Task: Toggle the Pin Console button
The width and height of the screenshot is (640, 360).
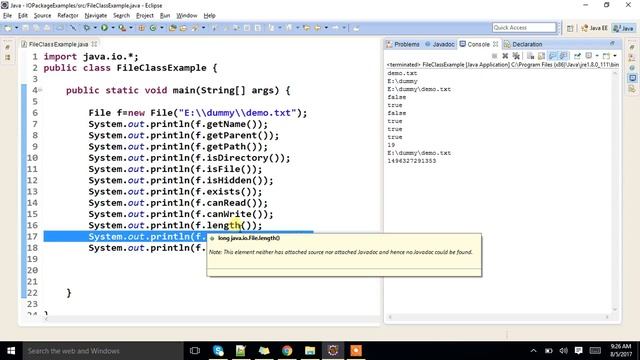Action: 577,56
